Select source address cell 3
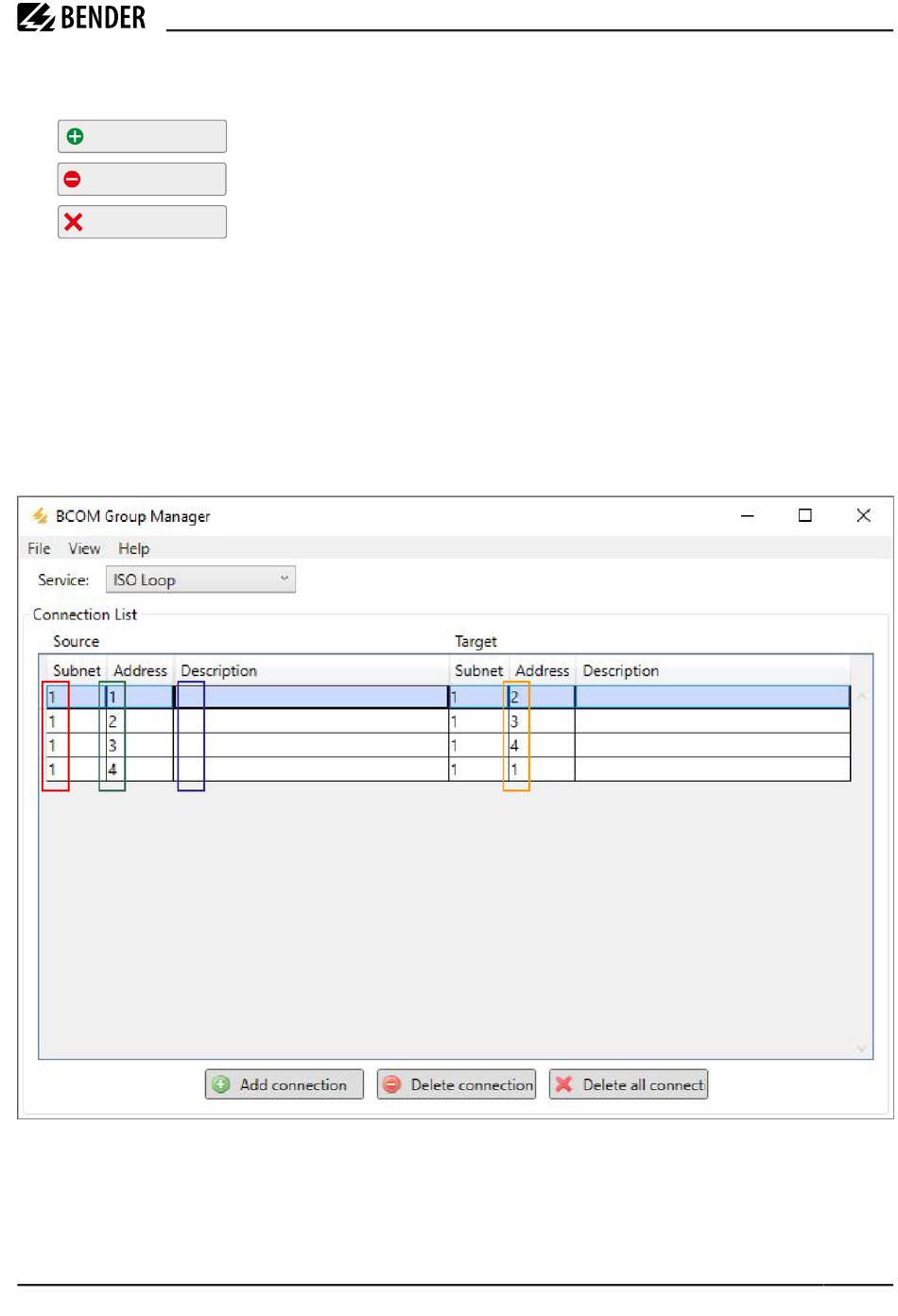 pos(138,745)
